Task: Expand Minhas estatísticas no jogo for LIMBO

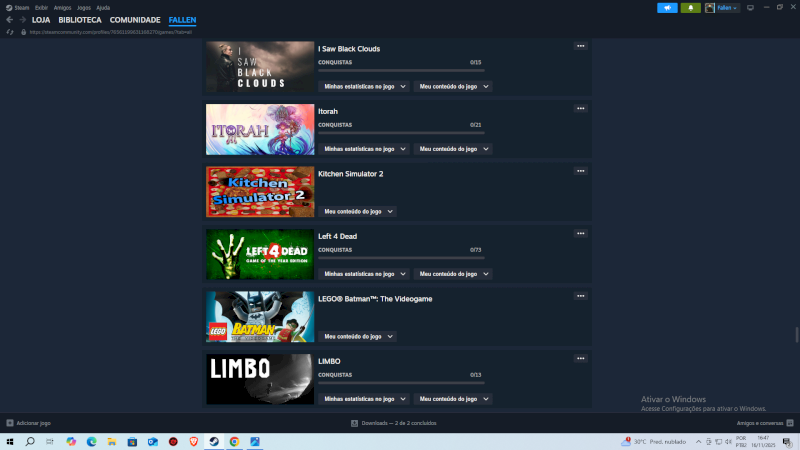Action: coord(364,399)
